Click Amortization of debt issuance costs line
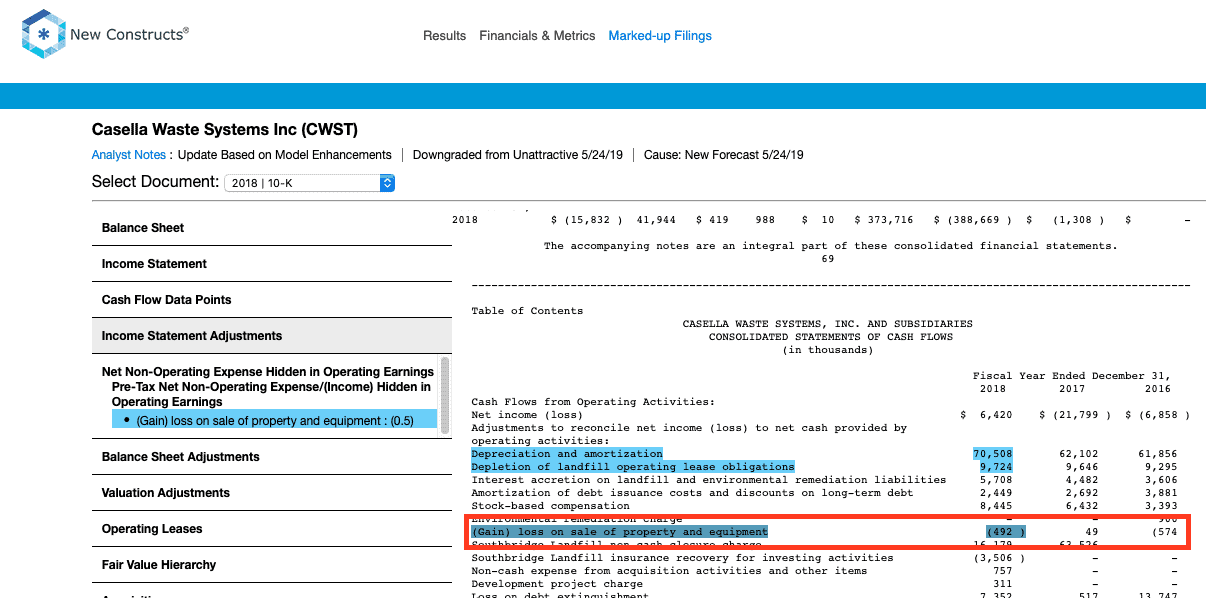 [x=692, y=493]
